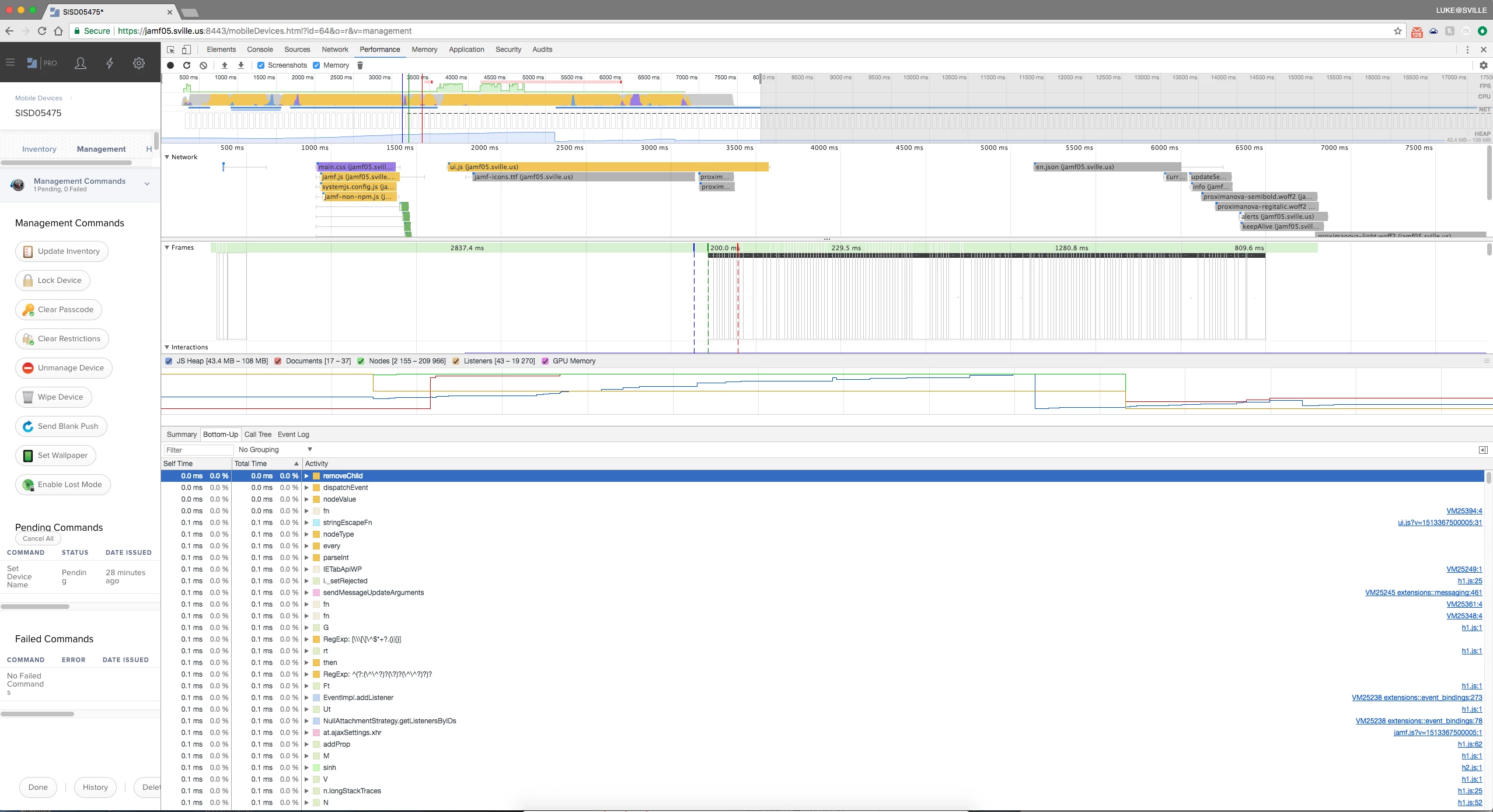Switch to the Network tab
Image resolution: width=1493 pixels, height=812 pixels.
pos(335,50)
